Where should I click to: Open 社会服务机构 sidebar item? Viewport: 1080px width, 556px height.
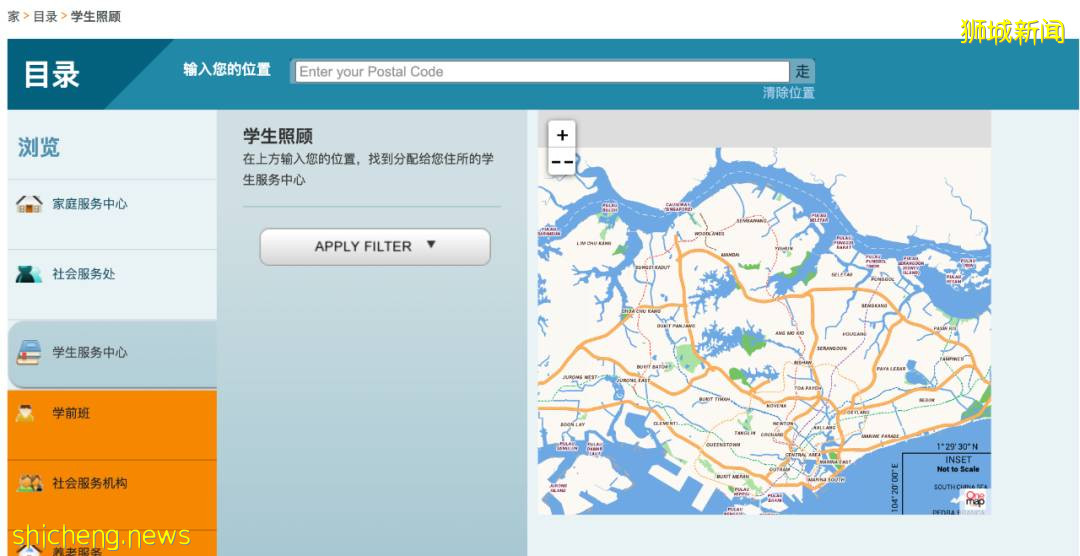point(90,483)
